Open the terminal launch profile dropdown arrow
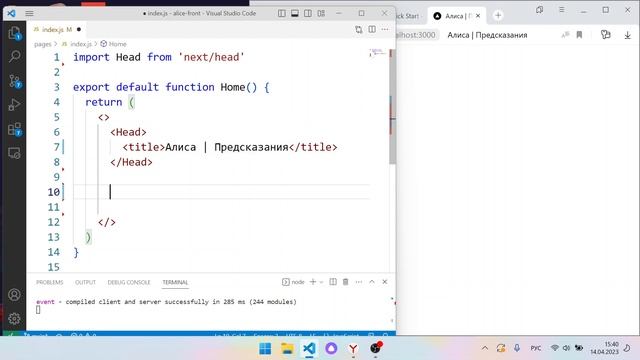 click(321, 282)
